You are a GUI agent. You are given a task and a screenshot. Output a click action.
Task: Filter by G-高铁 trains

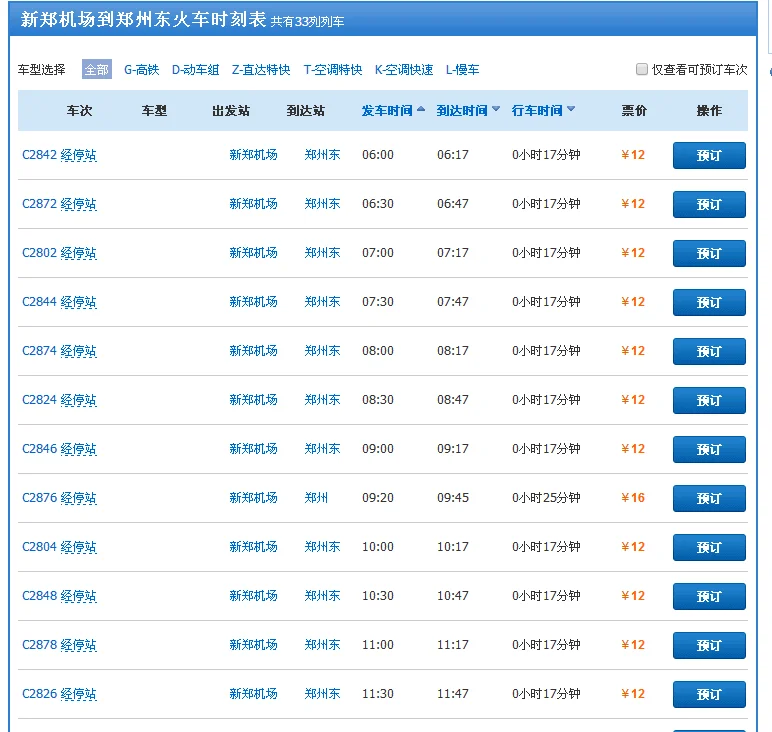(x=142, y=69)
